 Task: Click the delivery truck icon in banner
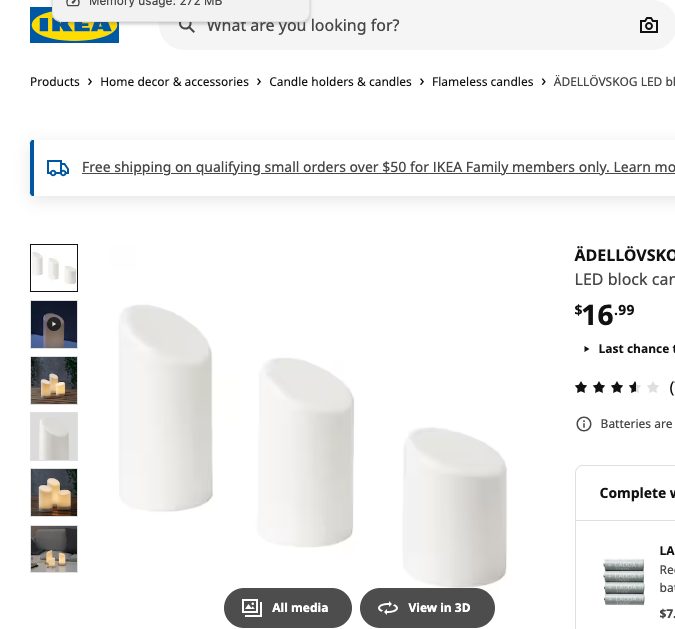pos(58,168)
